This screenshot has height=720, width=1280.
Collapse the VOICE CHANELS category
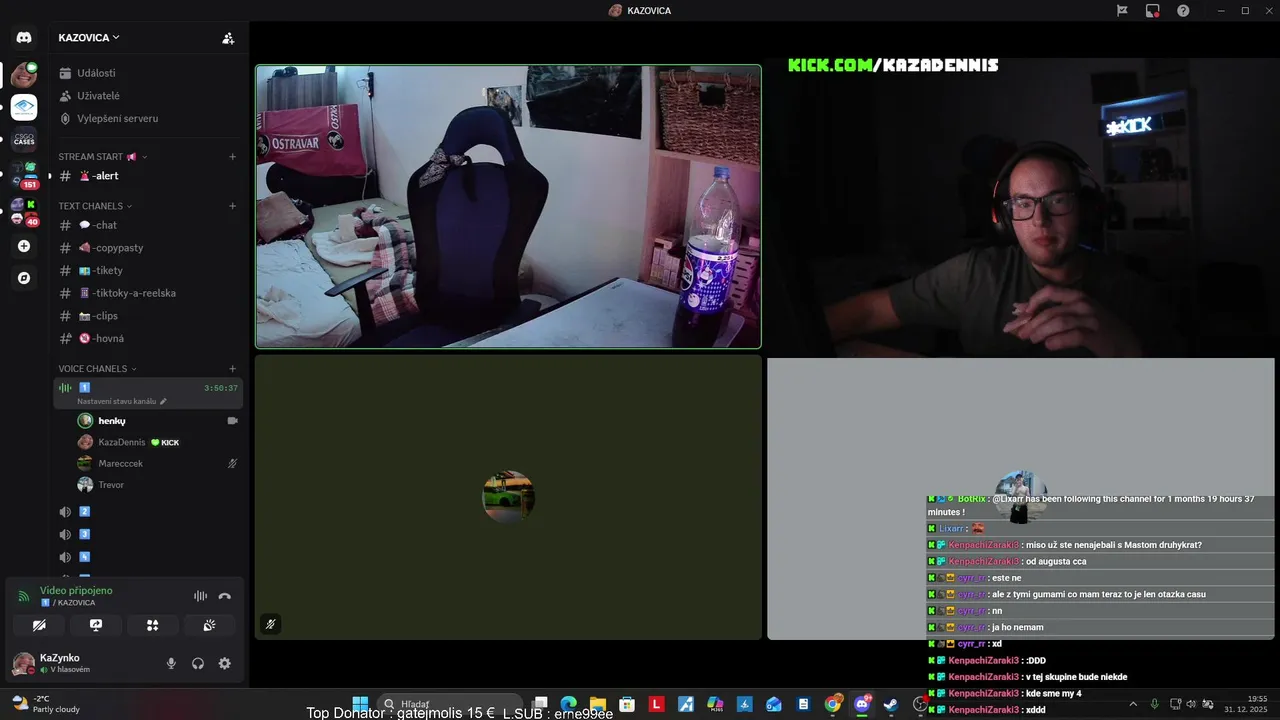pyautogui.click(x=98, y=369)
